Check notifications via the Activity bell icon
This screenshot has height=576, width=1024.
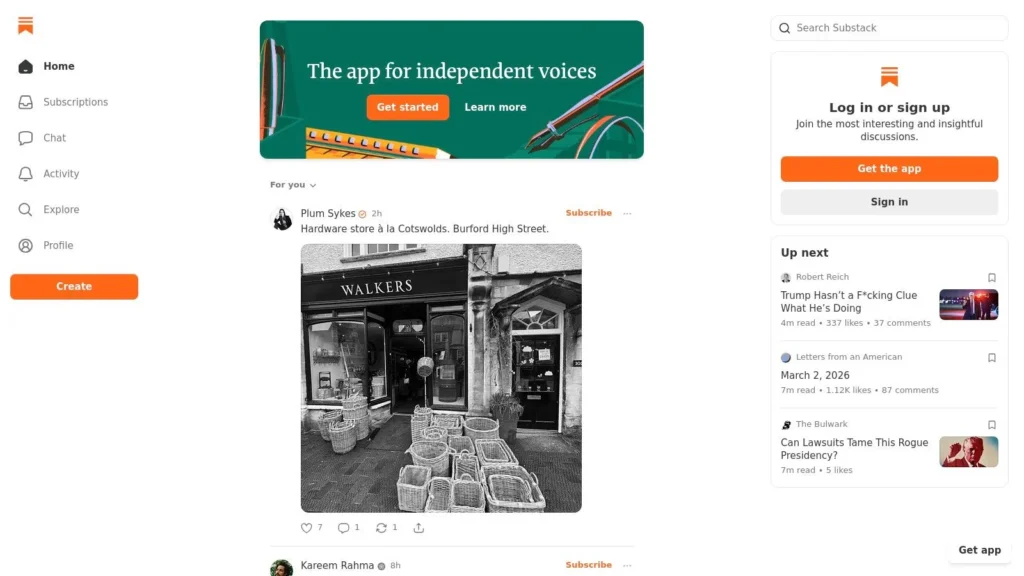tap(24, 173)
